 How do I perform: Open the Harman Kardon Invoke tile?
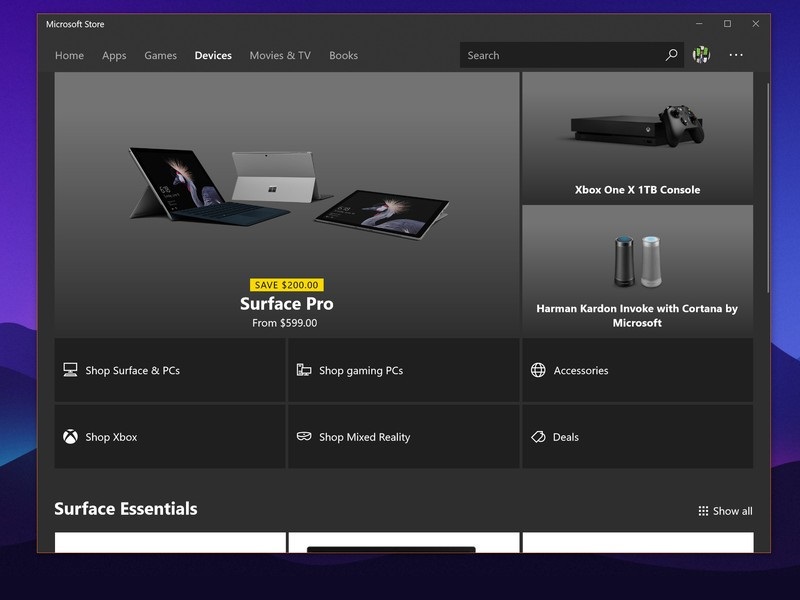(638, 270)
